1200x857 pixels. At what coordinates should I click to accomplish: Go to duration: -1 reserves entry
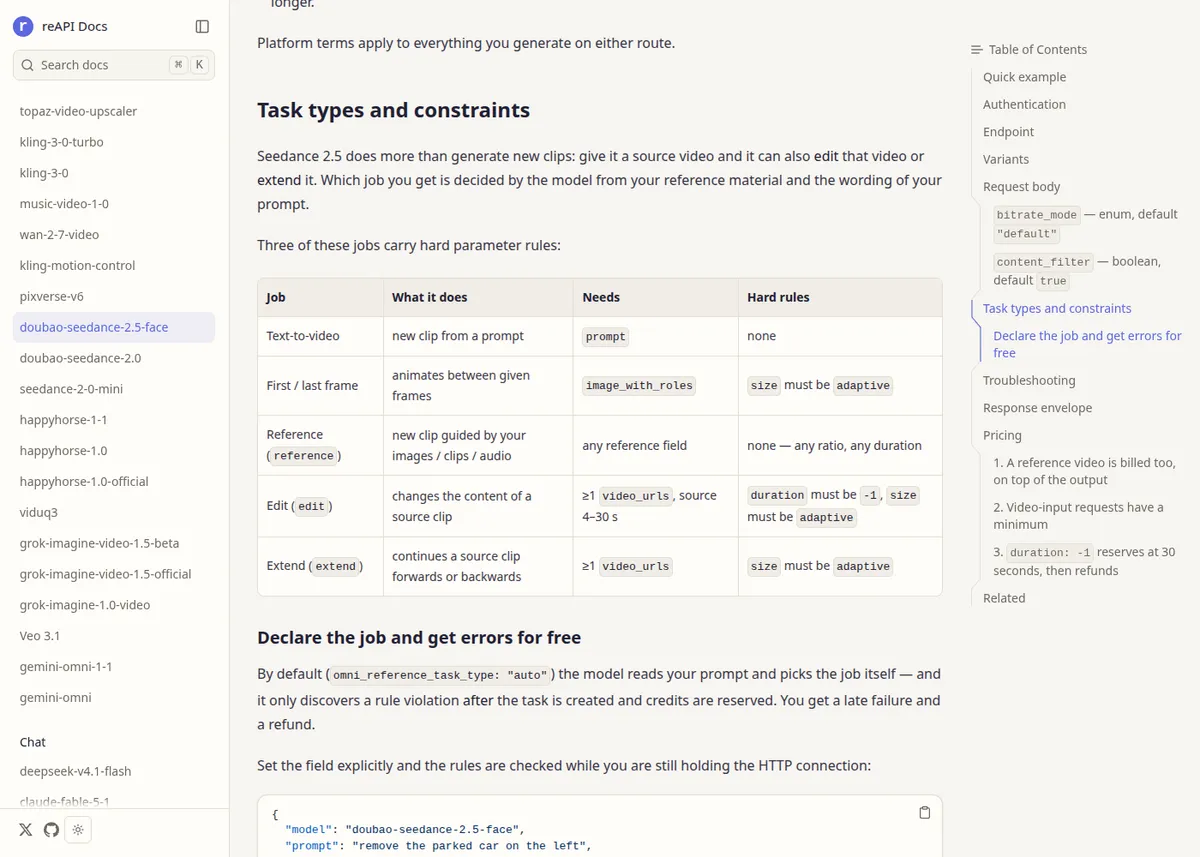[1085, 562]
